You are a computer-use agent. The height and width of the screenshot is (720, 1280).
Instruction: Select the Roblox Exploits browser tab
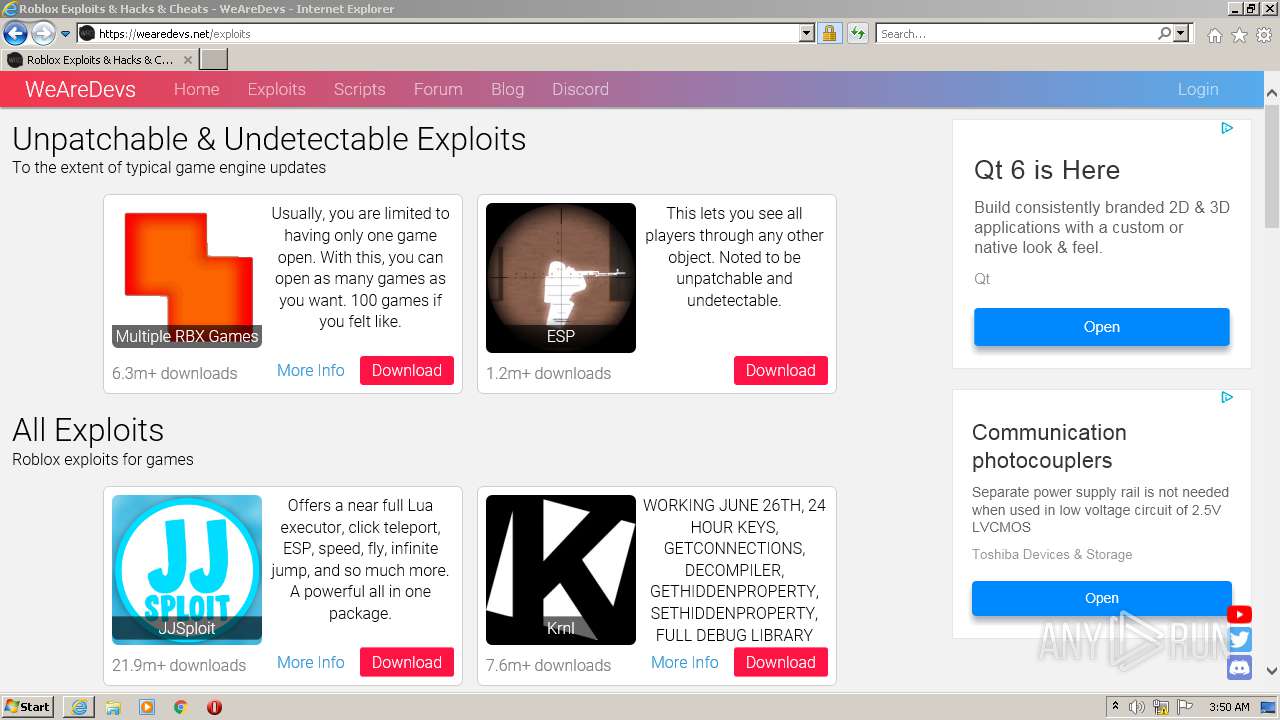pos(100,60)
